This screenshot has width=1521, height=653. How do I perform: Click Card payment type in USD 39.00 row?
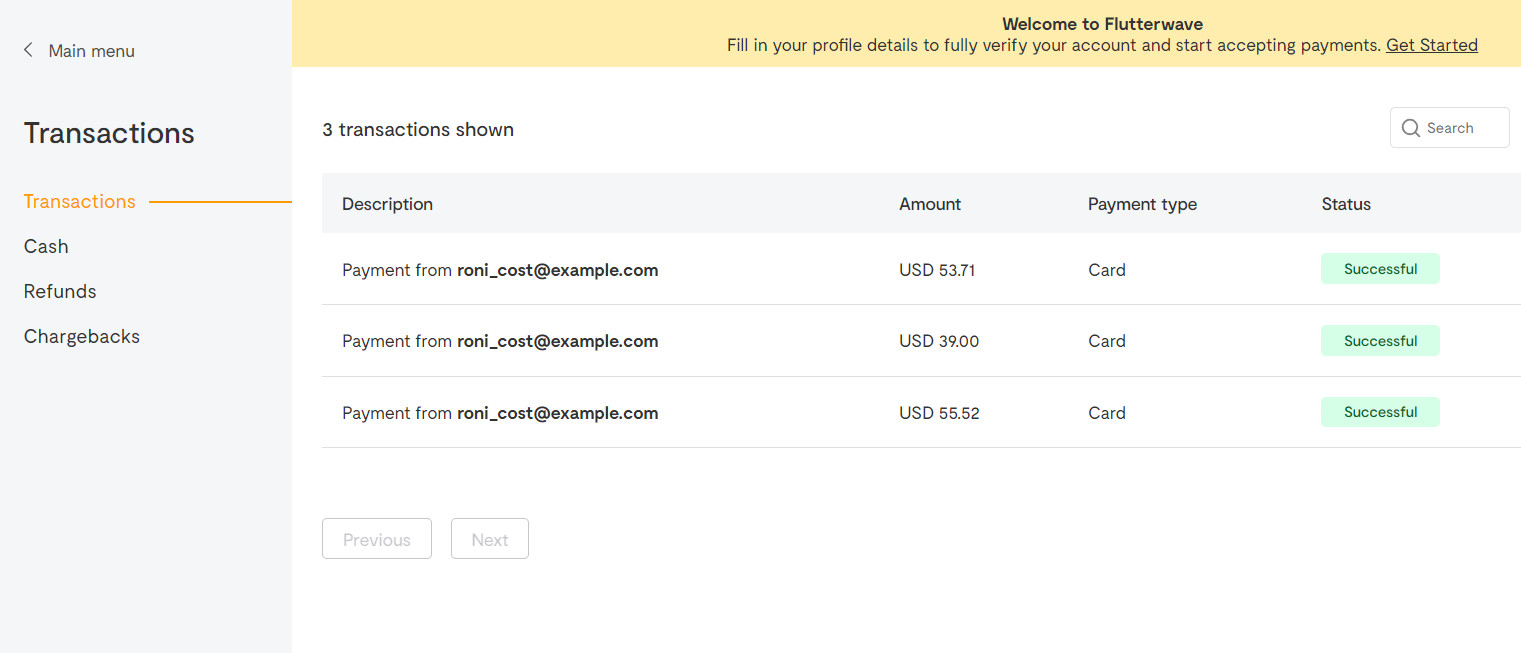pos(1107,341)
